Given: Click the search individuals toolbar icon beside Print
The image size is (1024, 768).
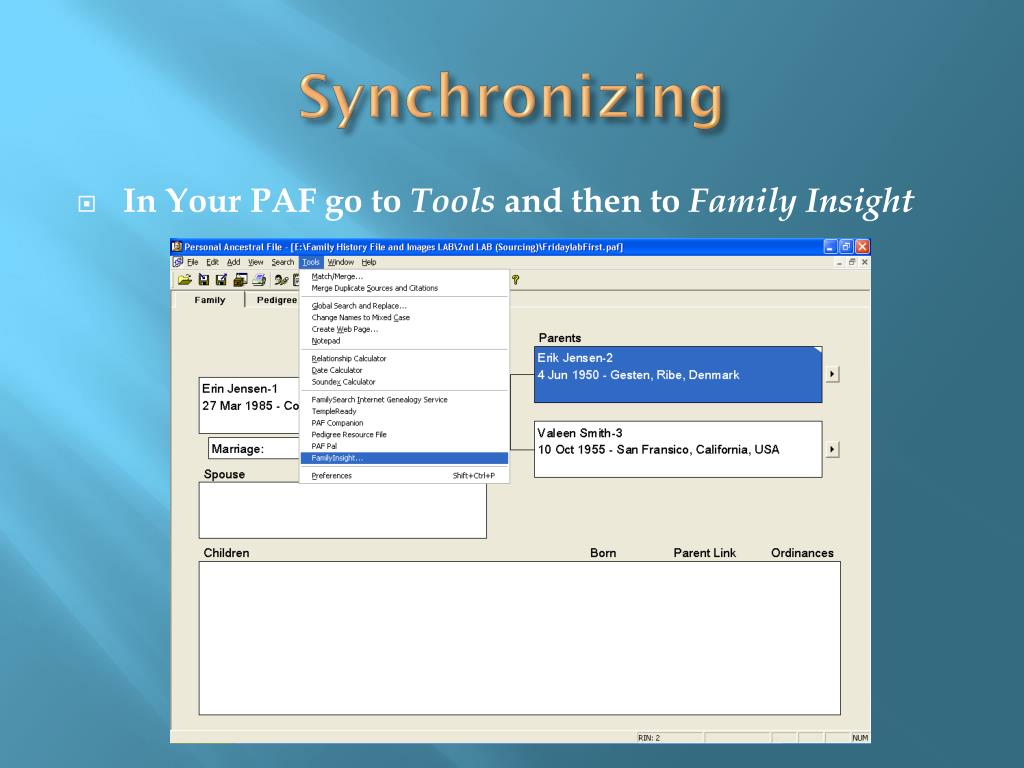Looking at the screenshot, I should click(281, 280).
